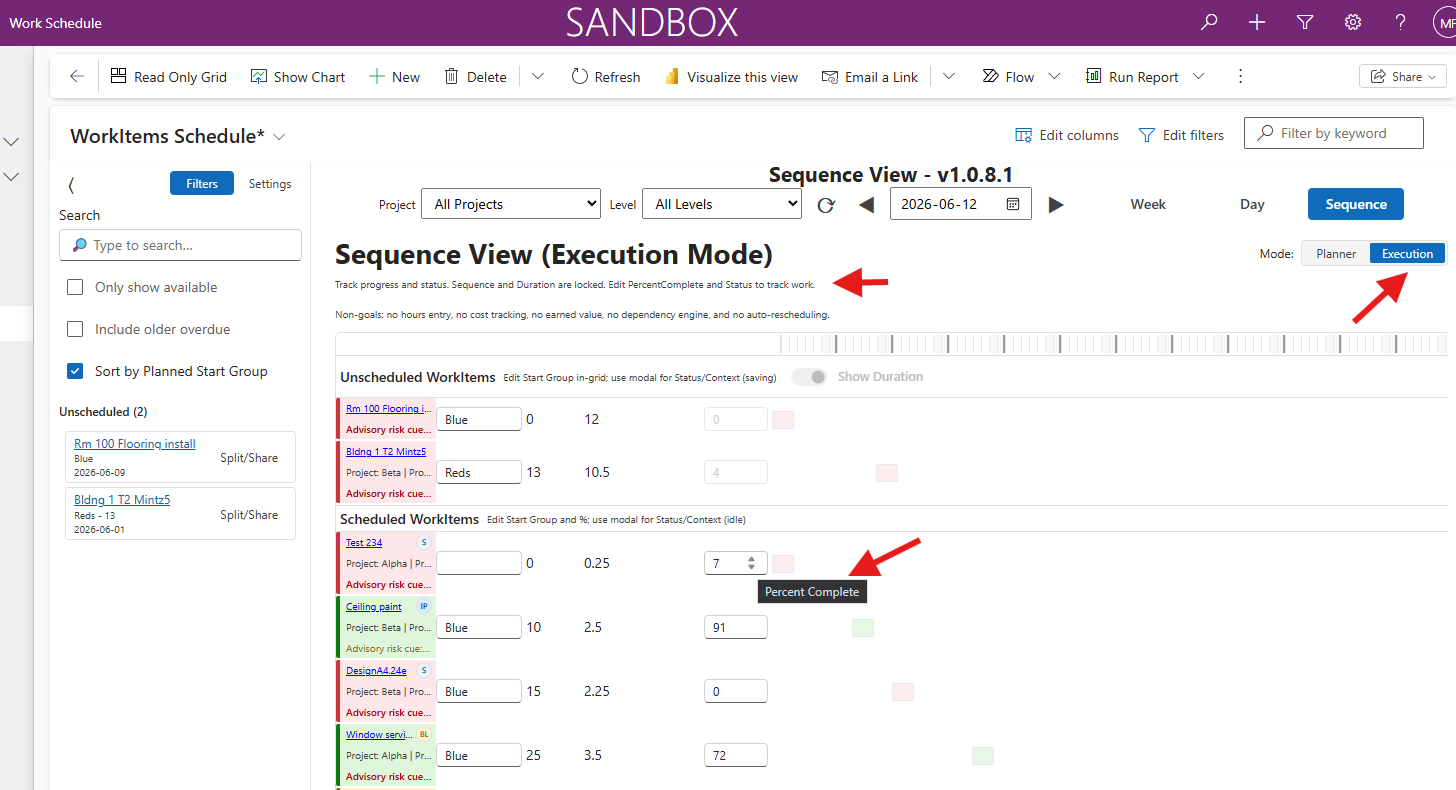Select Execution mode

1407,254
